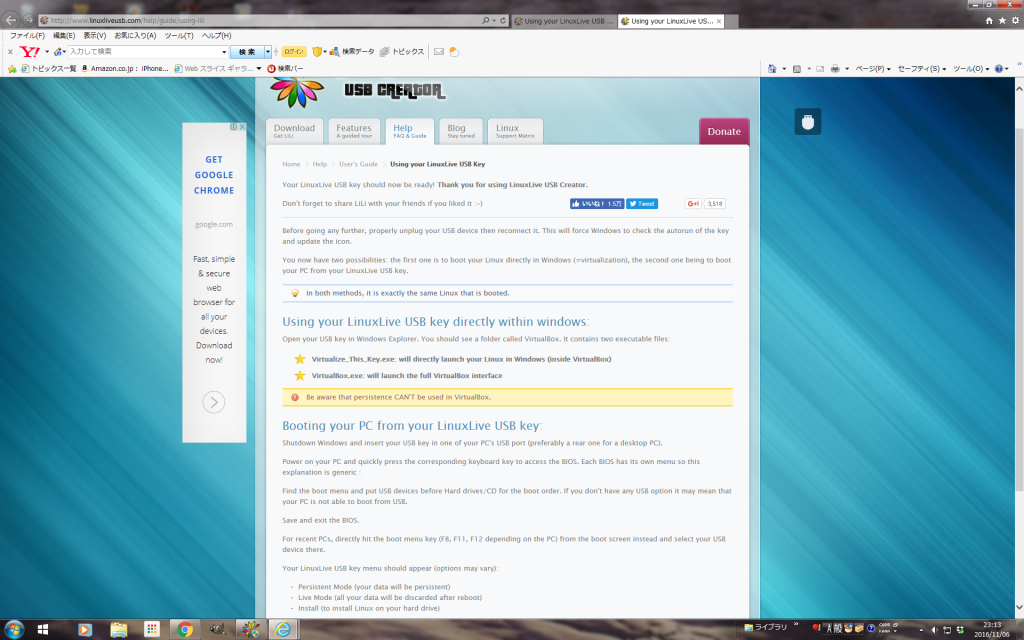Viewport: 1024px width, 640px height.
Task: Click the Donate button
Action: 724,131
